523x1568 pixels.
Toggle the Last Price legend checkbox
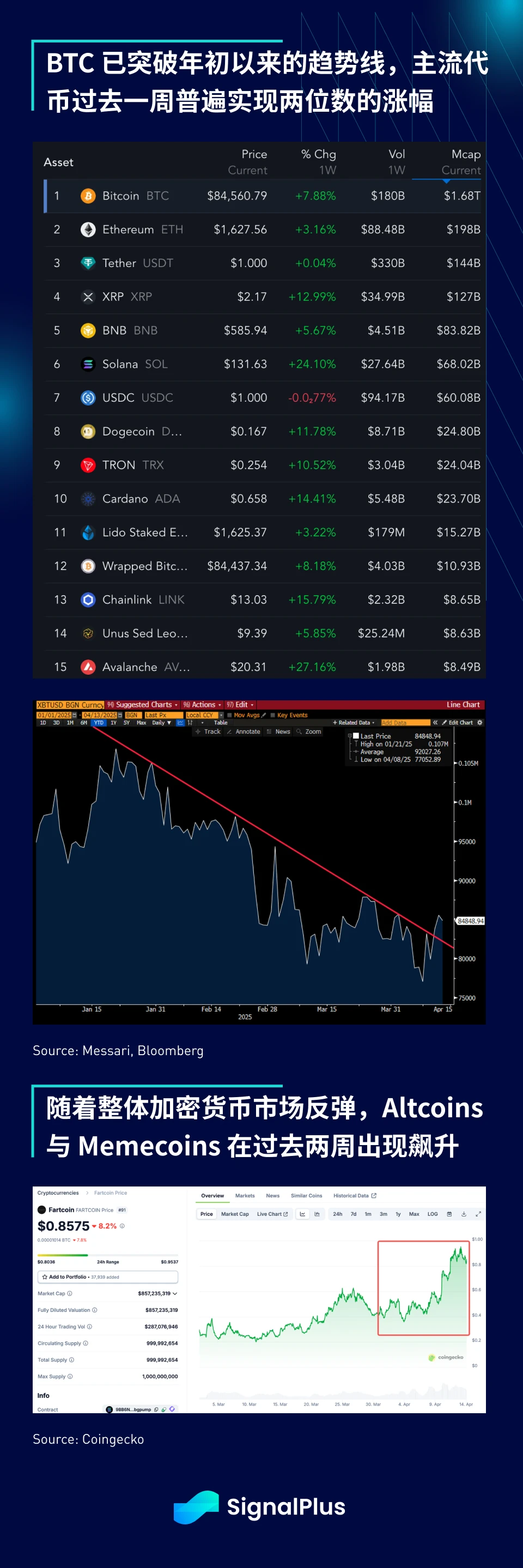click(x=356, y=736)
